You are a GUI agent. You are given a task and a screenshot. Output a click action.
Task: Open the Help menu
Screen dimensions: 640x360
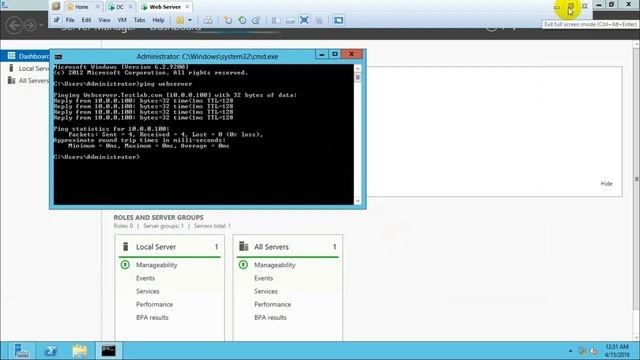click(158, 20)
